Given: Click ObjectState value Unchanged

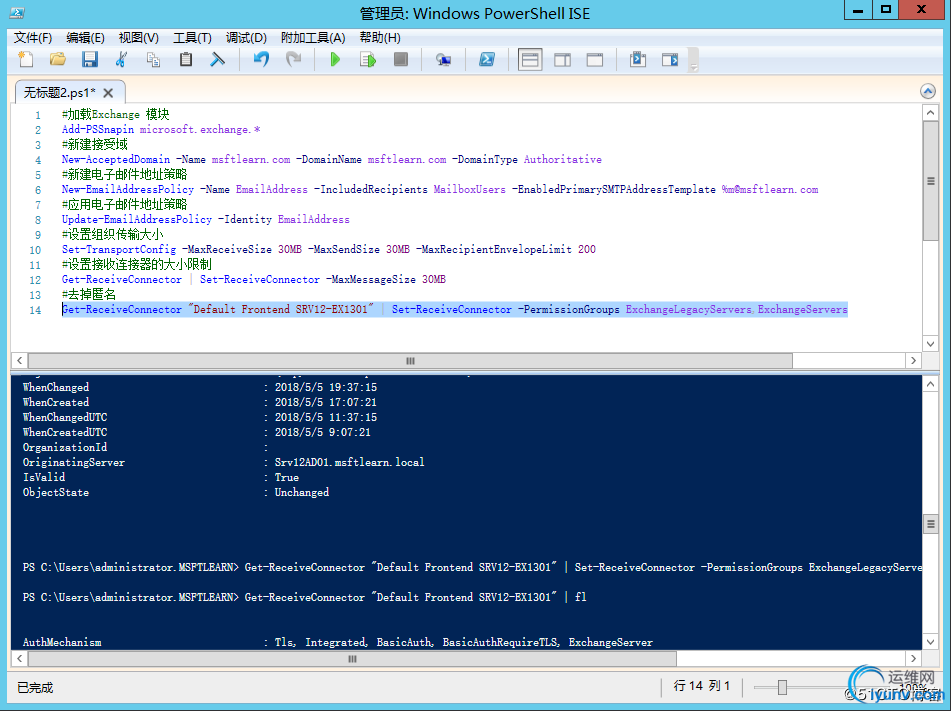Looking at the screenshot, I should pos(301,492).
